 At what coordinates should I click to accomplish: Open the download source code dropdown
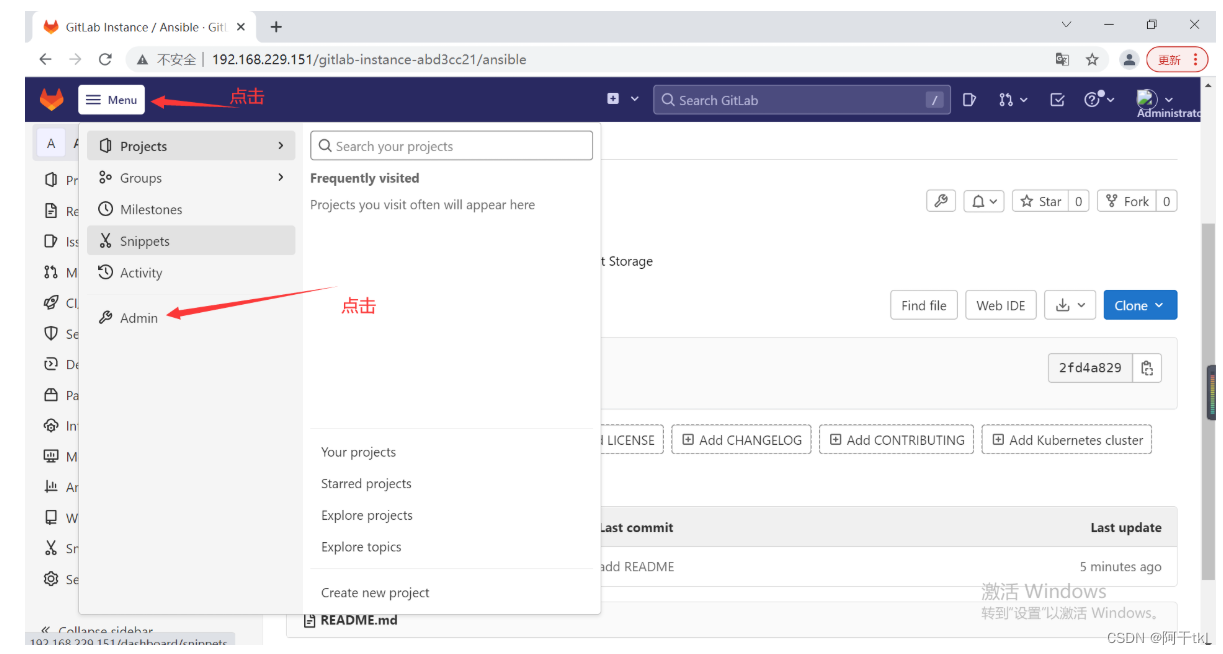(x=1069, y=304)
